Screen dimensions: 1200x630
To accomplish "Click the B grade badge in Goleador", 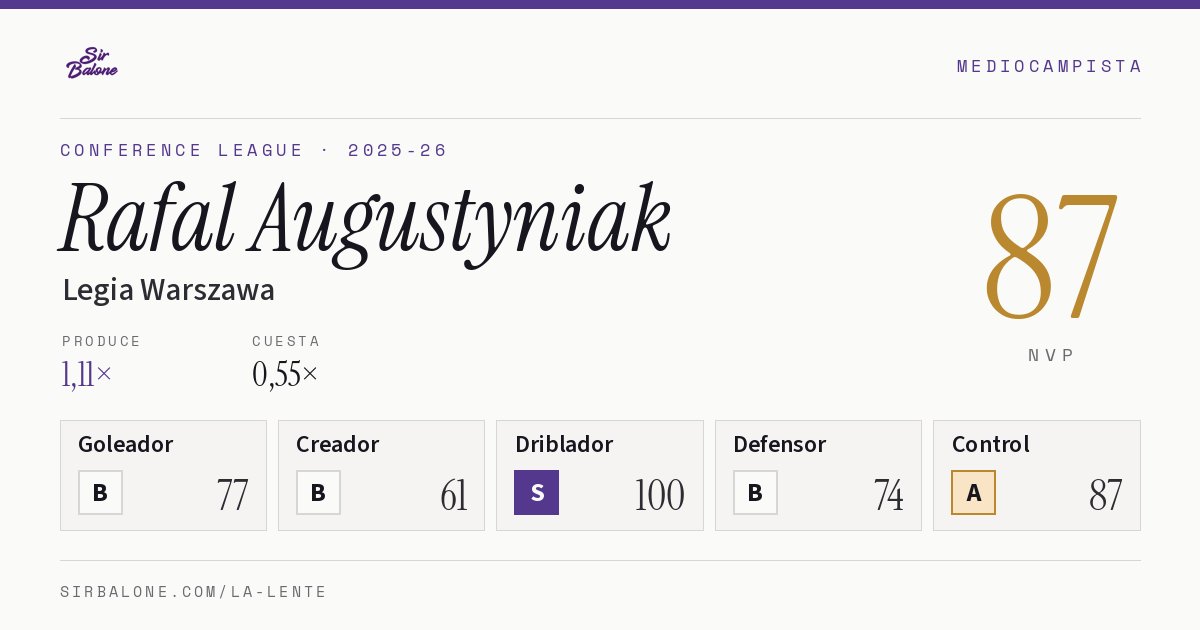I will coord(100,493).
